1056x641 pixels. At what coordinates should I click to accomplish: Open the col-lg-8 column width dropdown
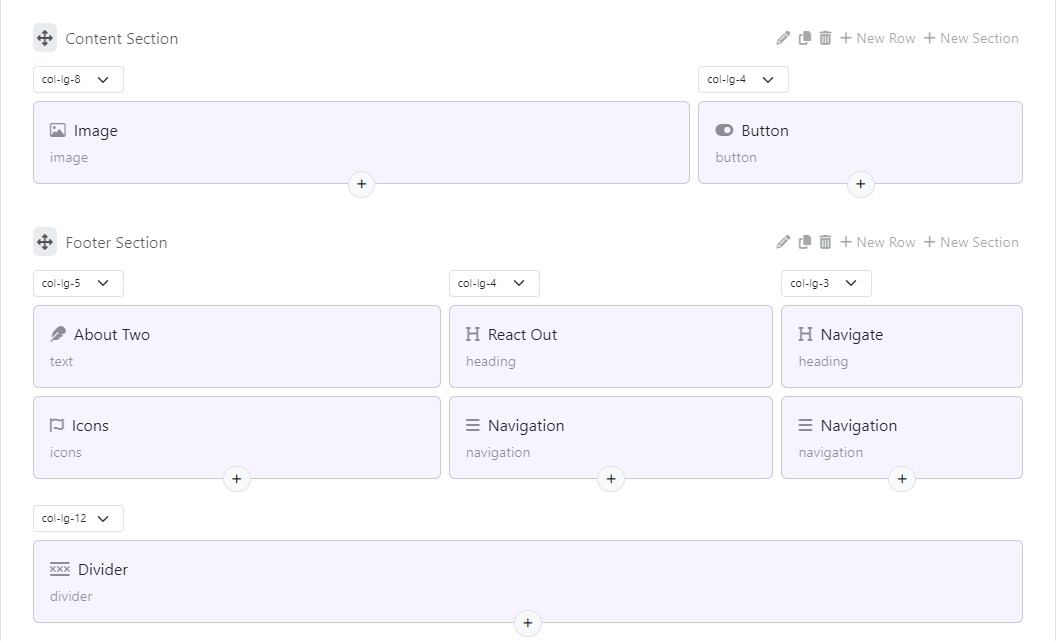[x=78, y=79]
